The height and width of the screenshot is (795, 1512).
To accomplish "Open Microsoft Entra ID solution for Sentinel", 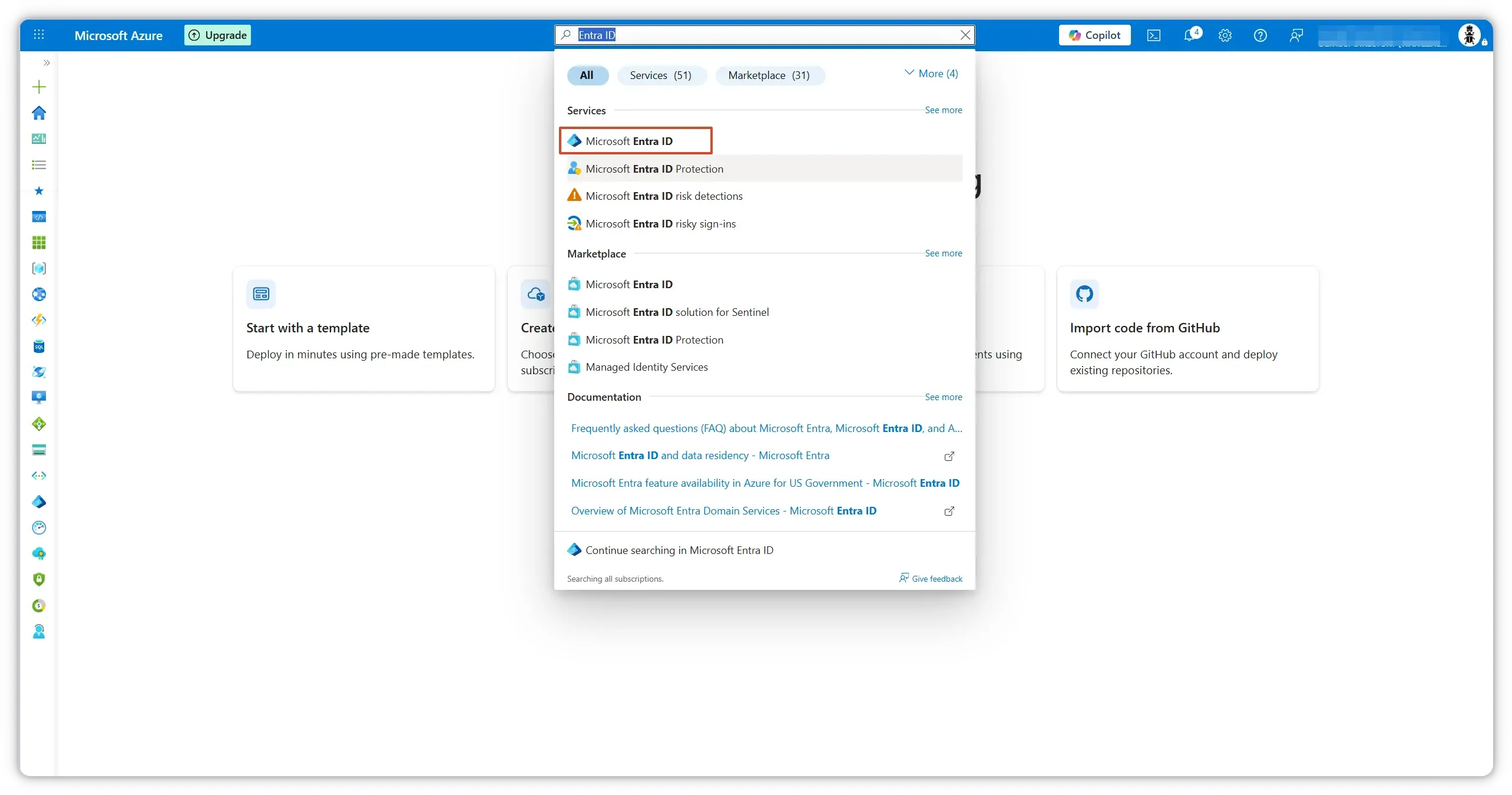I will tap(764, 312).
